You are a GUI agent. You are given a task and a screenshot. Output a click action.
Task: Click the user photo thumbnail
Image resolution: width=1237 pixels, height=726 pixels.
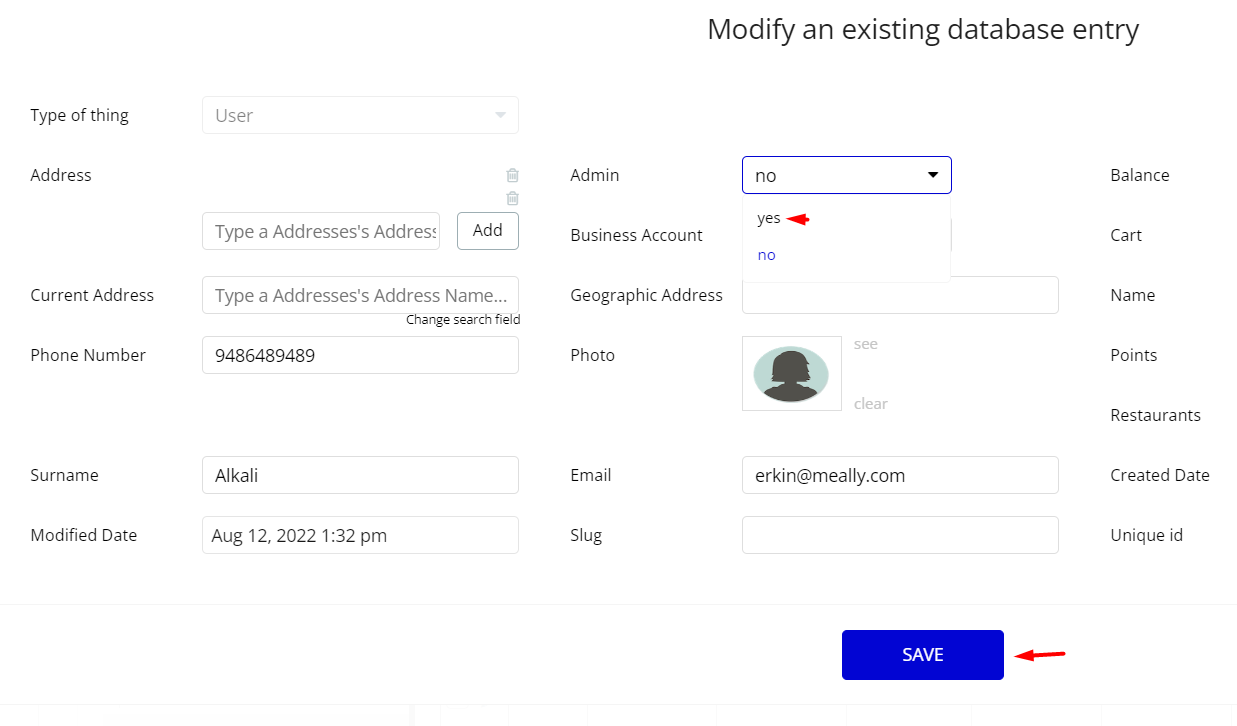(792, 373)
